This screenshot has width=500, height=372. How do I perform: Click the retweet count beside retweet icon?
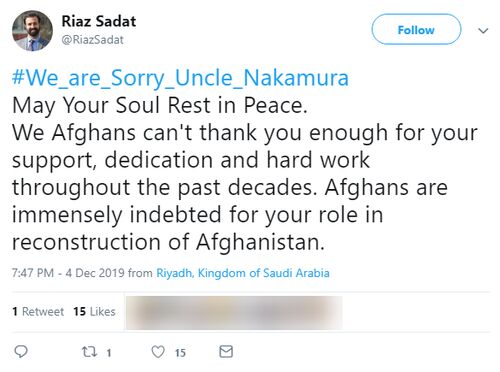pos(109,353)
